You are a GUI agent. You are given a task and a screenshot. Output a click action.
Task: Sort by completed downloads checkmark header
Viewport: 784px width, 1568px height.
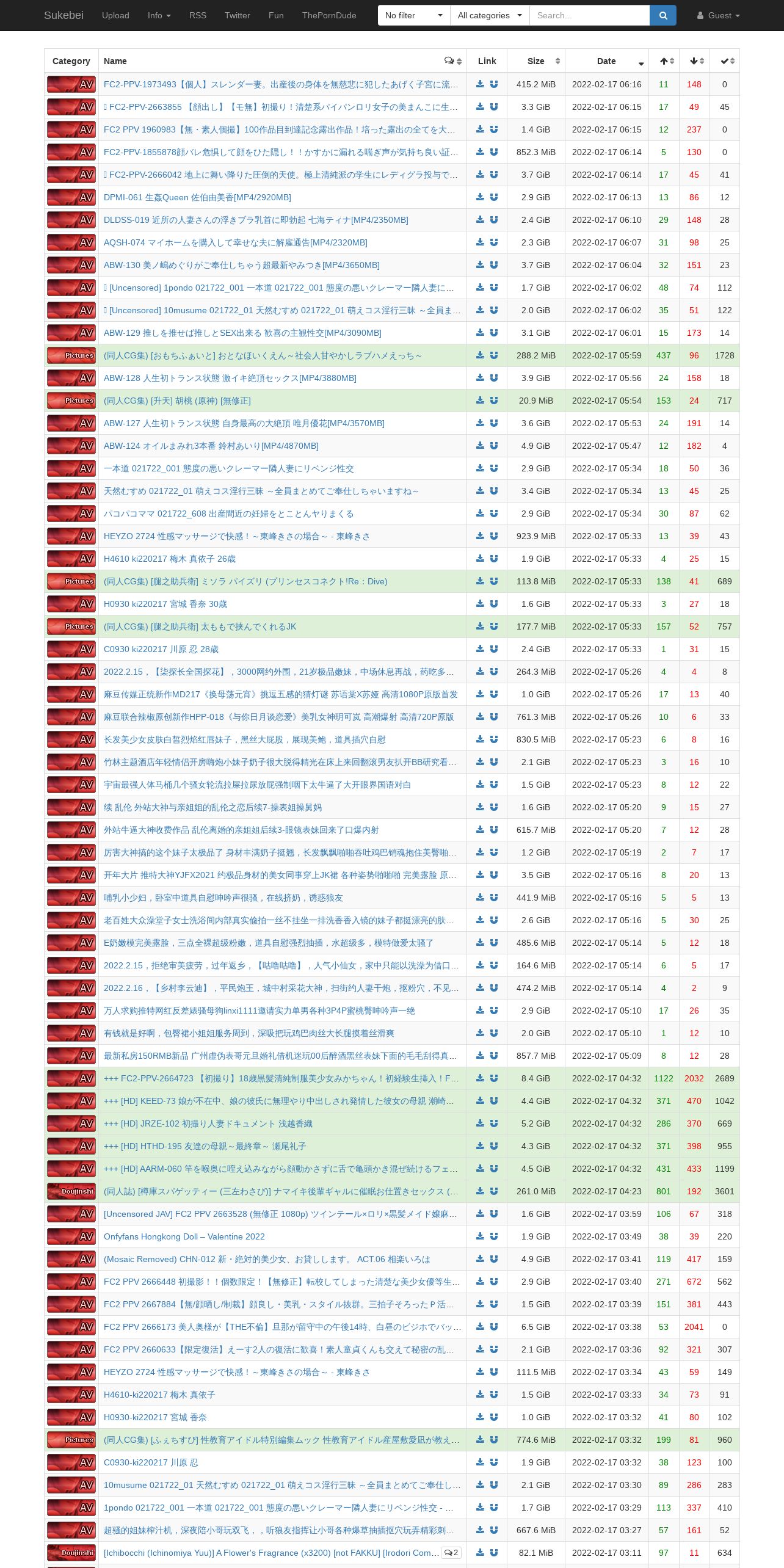725,61
